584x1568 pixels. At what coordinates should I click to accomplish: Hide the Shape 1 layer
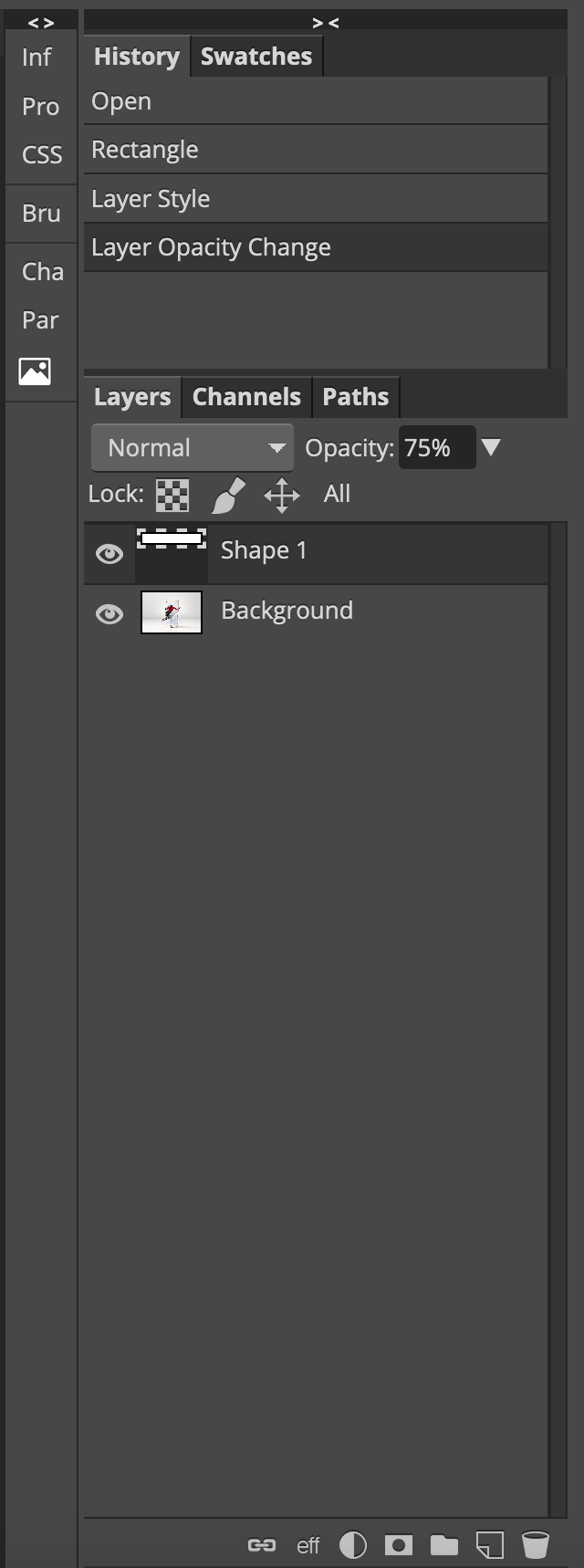click(109, 554)
